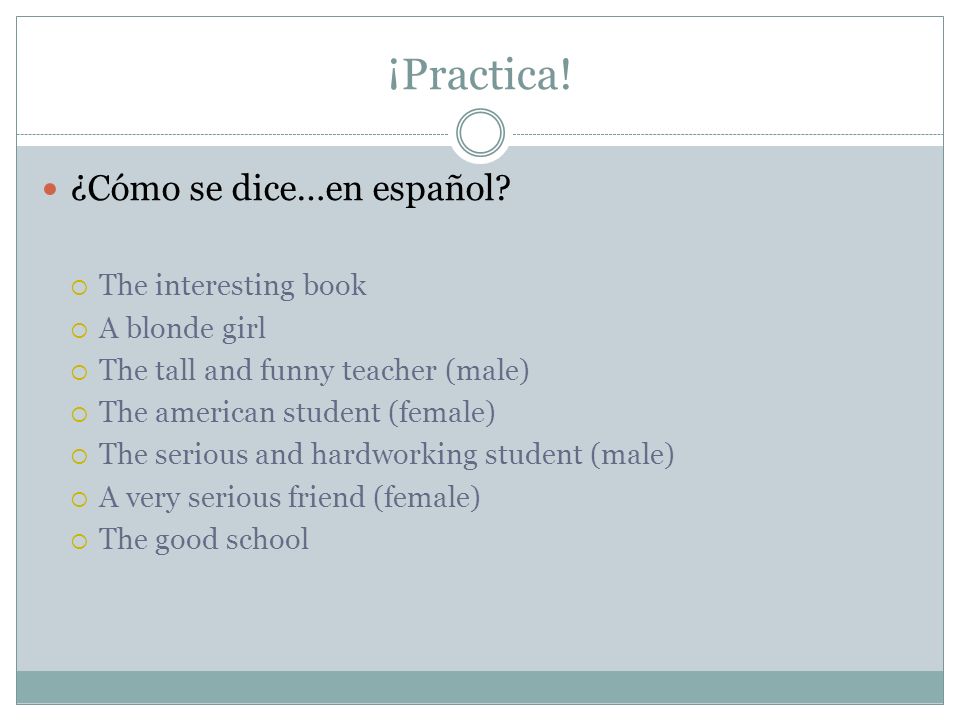
Task: Click the bullet beside 'The serious and hardworking student'
Action: (x=80, y=457)
